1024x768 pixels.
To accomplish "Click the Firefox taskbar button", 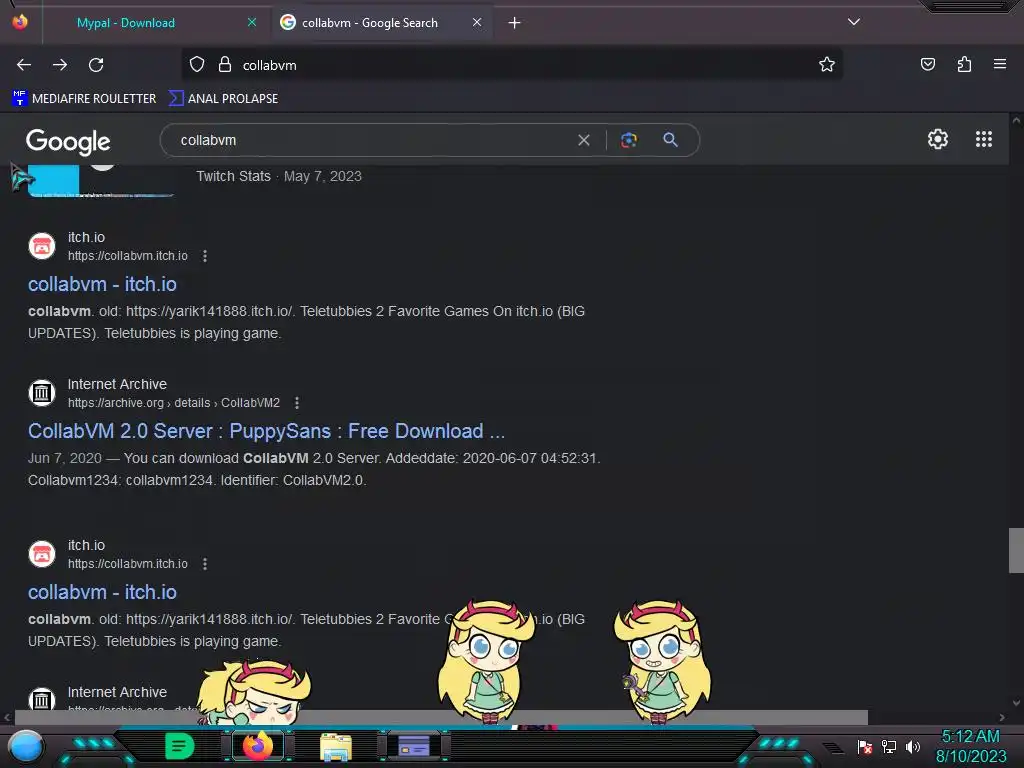I will (258, 746).
